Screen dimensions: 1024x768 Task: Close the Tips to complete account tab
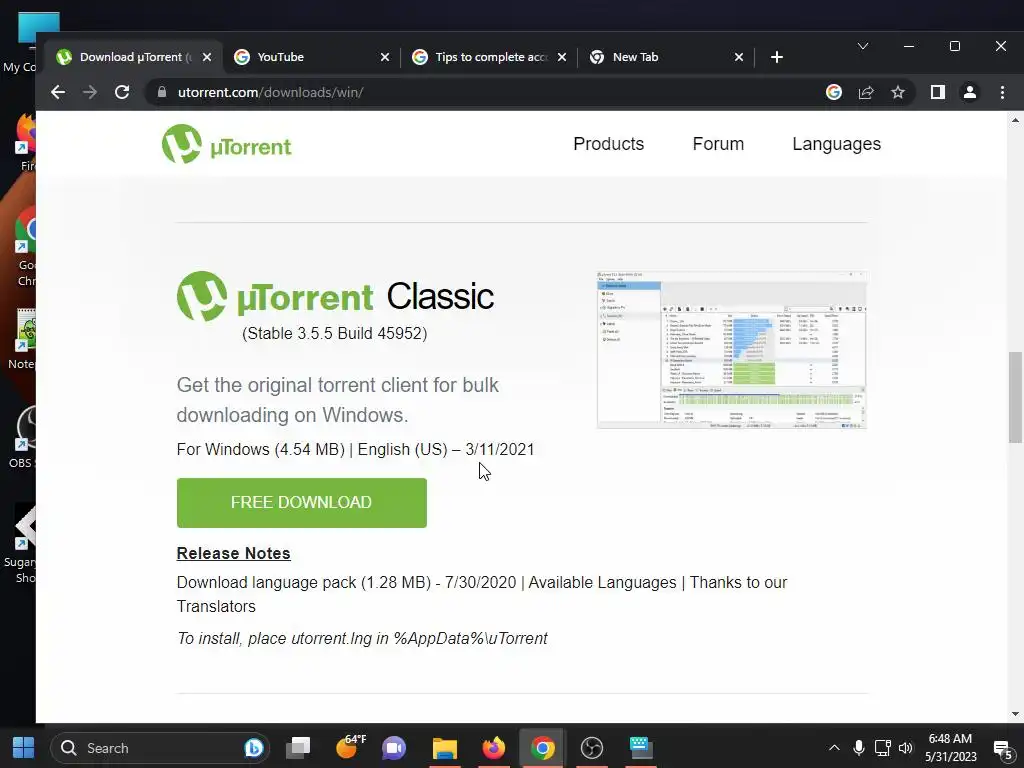coord(562,57)
